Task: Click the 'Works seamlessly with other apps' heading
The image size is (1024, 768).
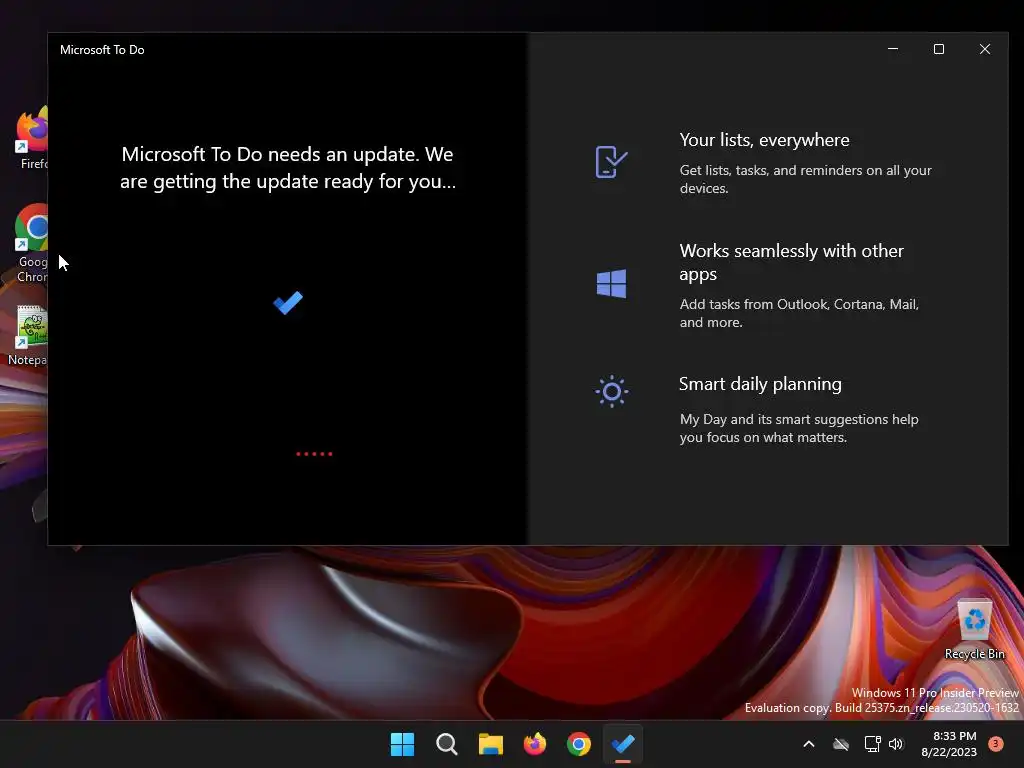Action: [792, 262]
